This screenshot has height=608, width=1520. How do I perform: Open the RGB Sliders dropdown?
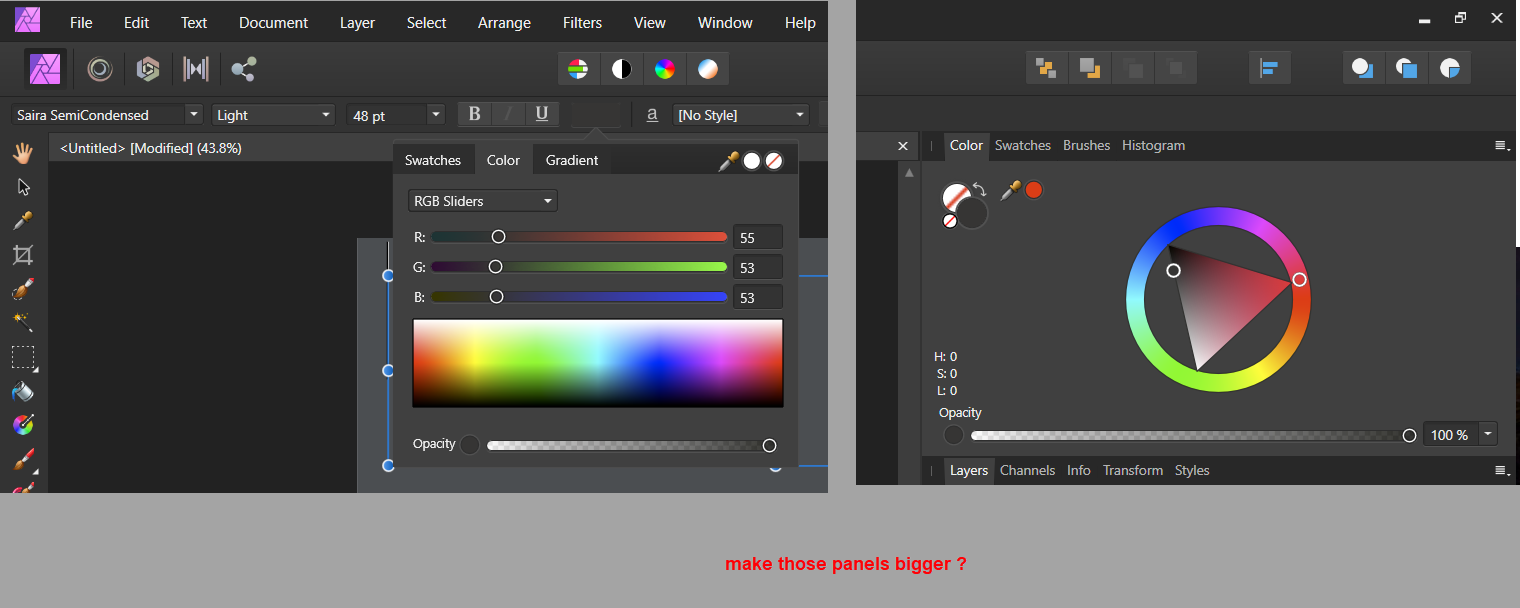click(x=482, y=200)
